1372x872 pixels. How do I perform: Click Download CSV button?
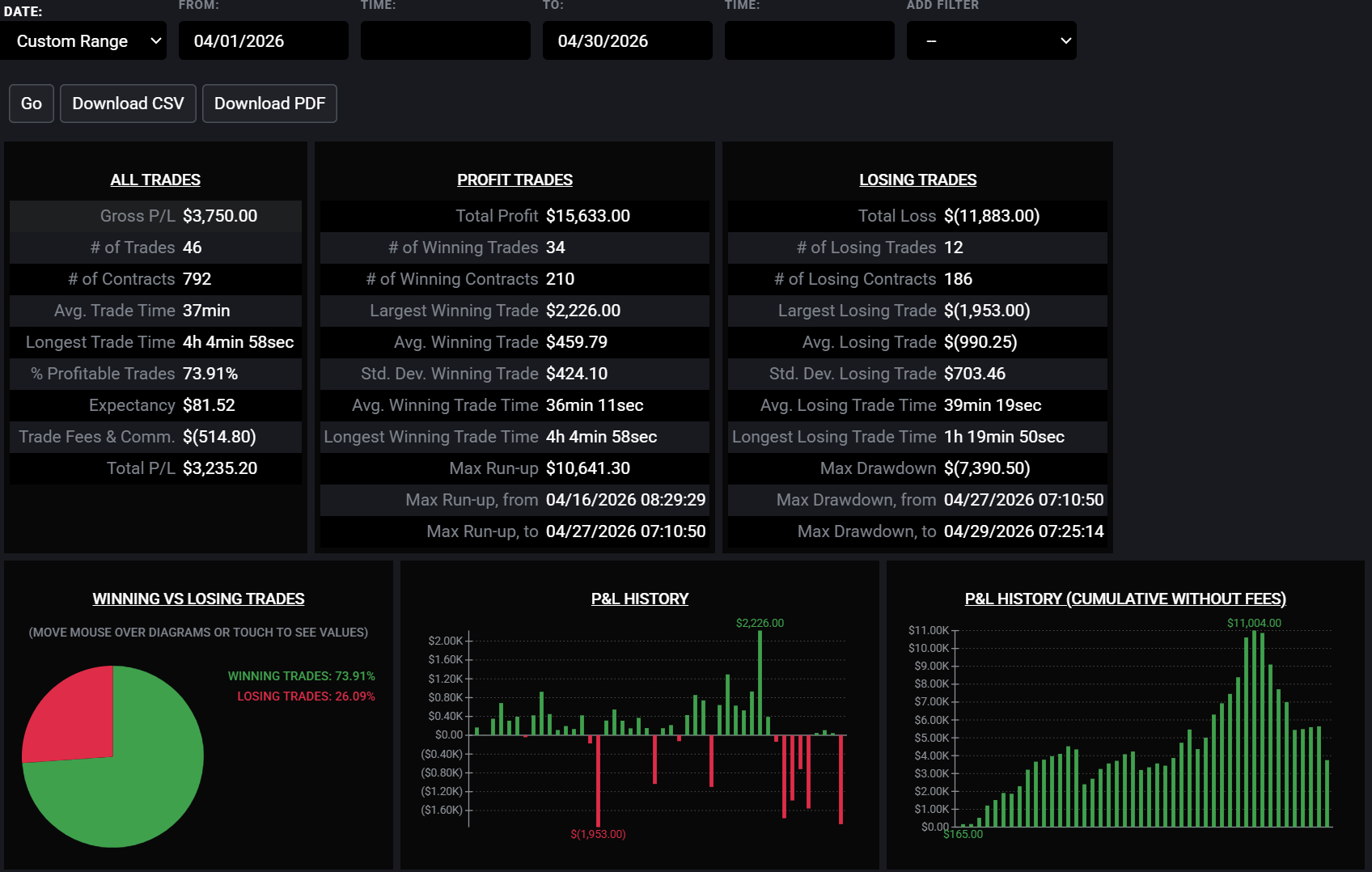point(128,104)
